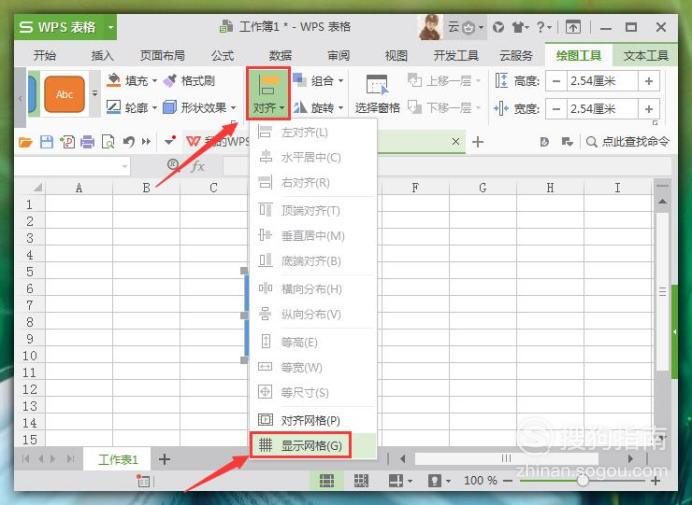692x505 pixels.
Task: Open the WPS 表格 application menu dropdown
Action: coord(111,27)
